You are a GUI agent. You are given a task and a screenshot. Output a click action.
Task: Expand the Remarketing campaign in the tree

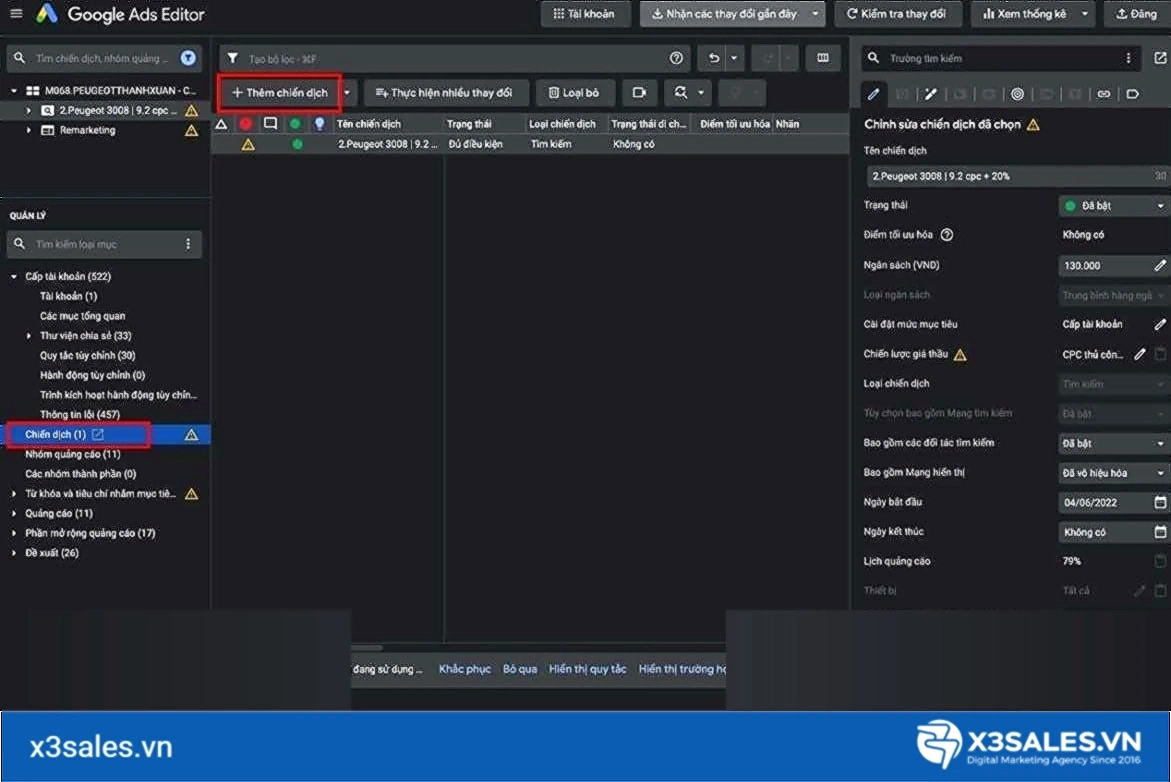[29, 130]
